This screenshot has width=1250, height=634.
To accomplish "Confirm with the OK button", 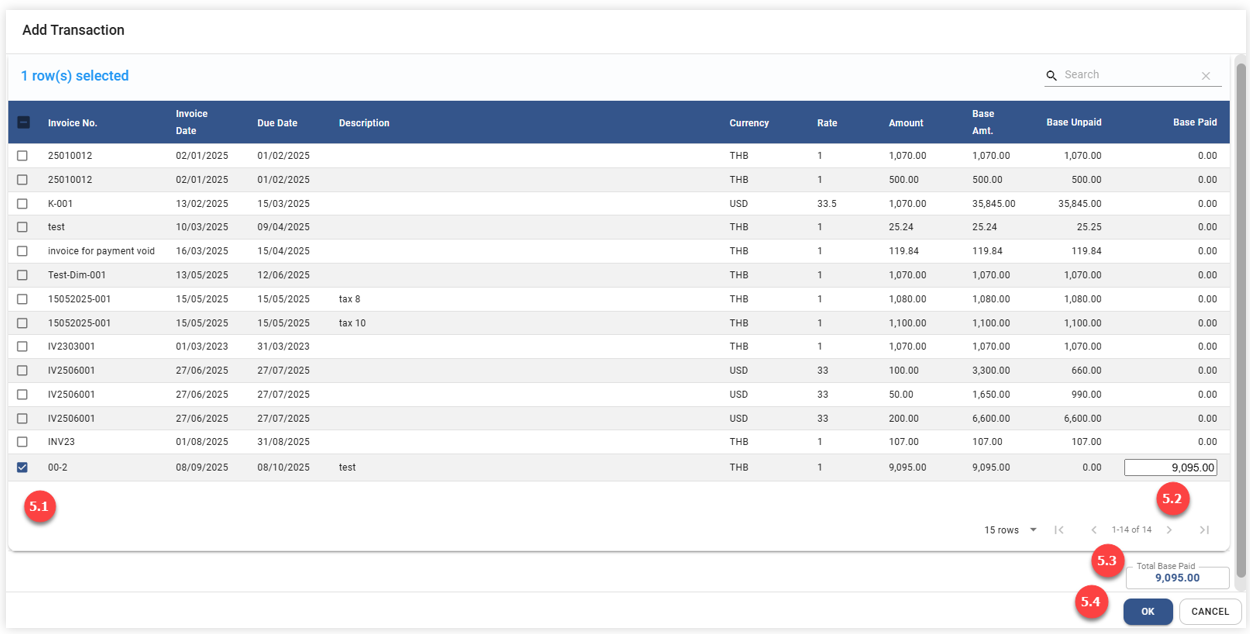I will (x=1147, y=611).
